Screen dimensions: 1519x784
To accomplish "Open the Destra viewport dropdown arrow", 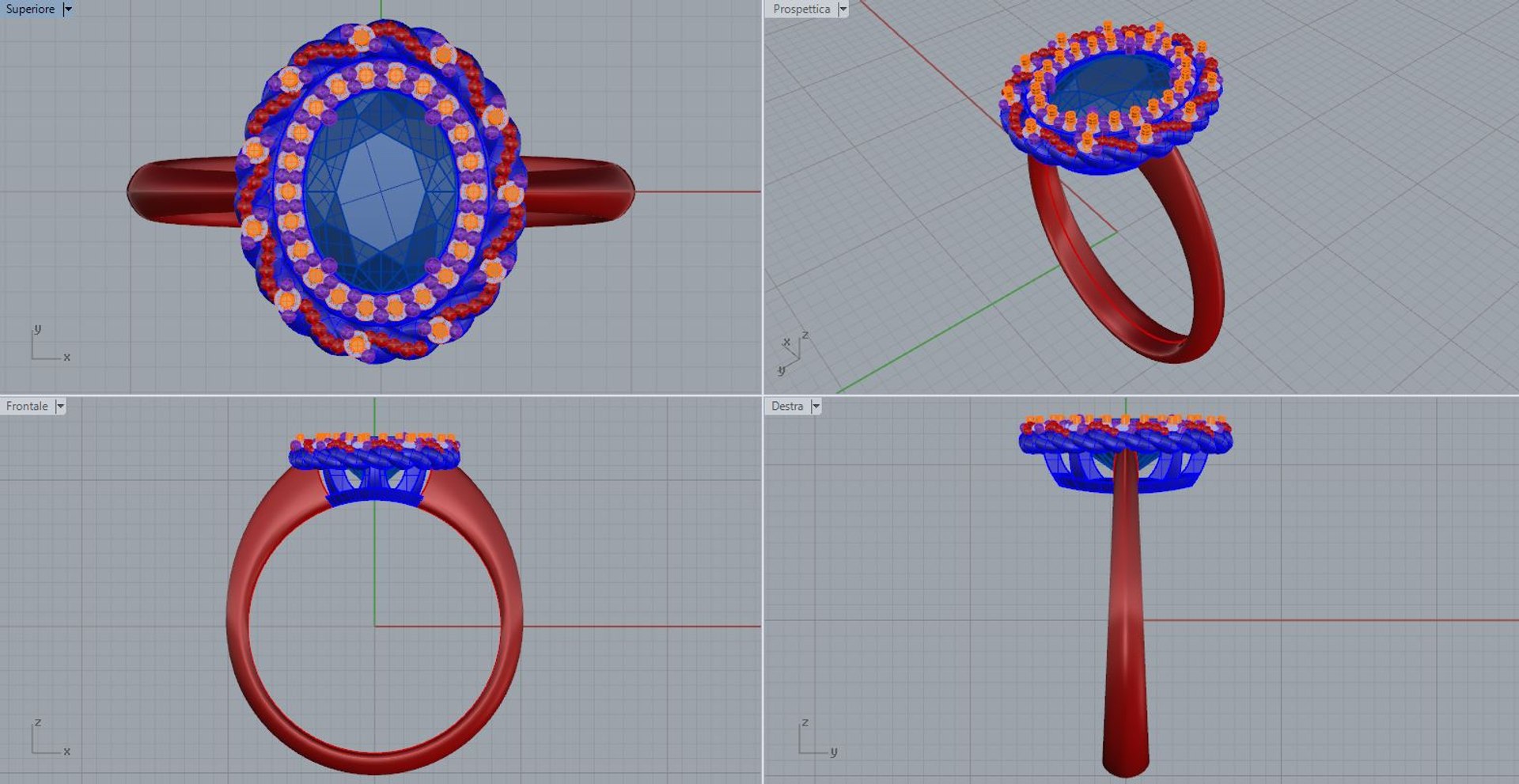I will [x=816, y=406].
